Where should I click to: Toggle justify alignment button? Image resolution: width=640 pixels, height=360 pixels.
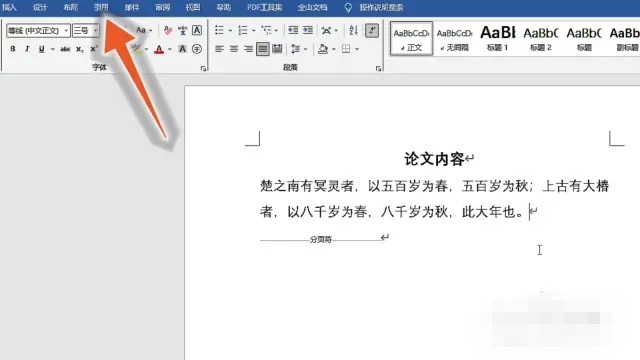pyautogui.click(x=262, y=49)
